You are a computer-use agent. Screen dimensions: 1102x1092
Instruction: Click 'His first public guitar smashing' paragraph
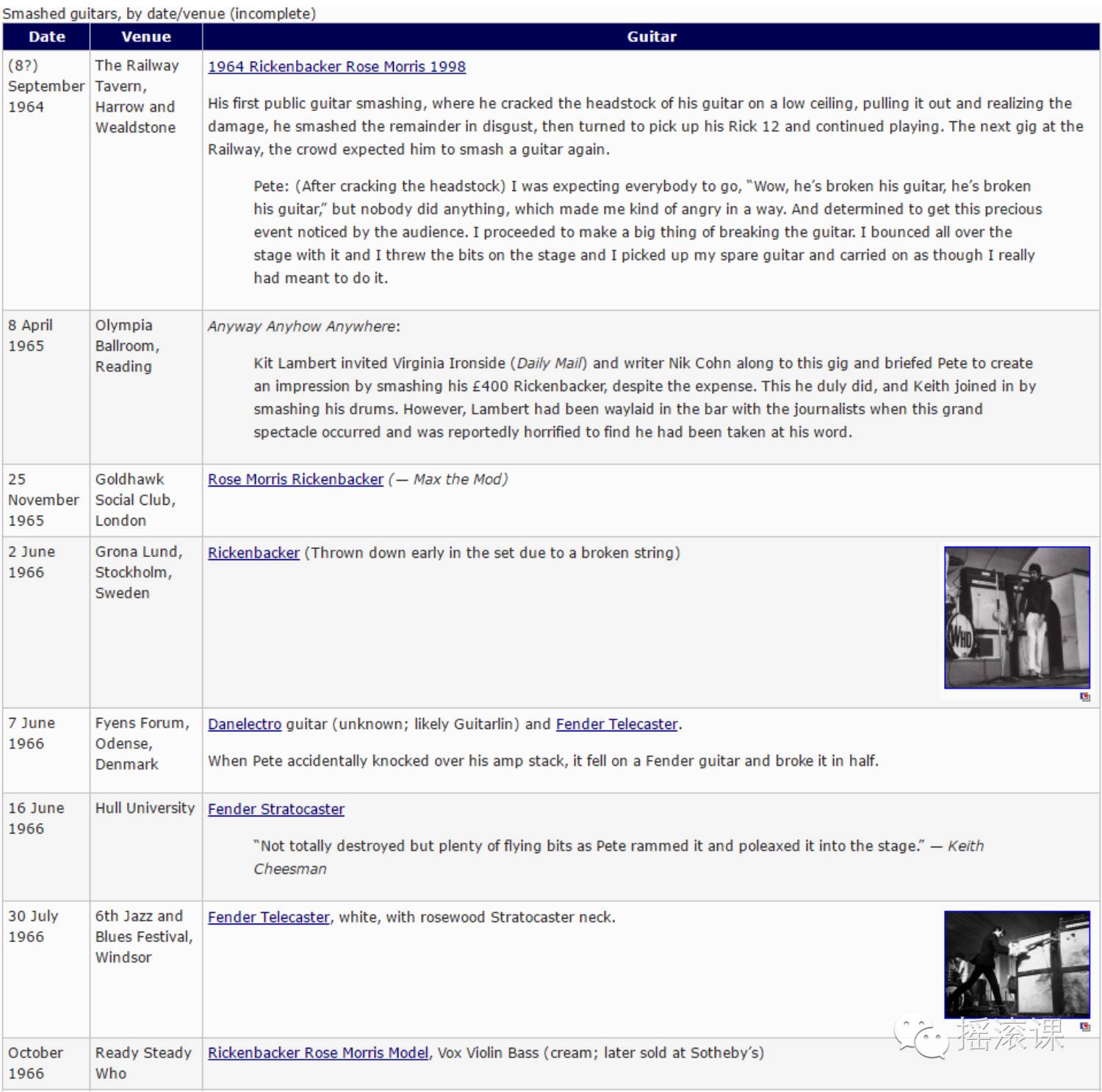point(646,126)
